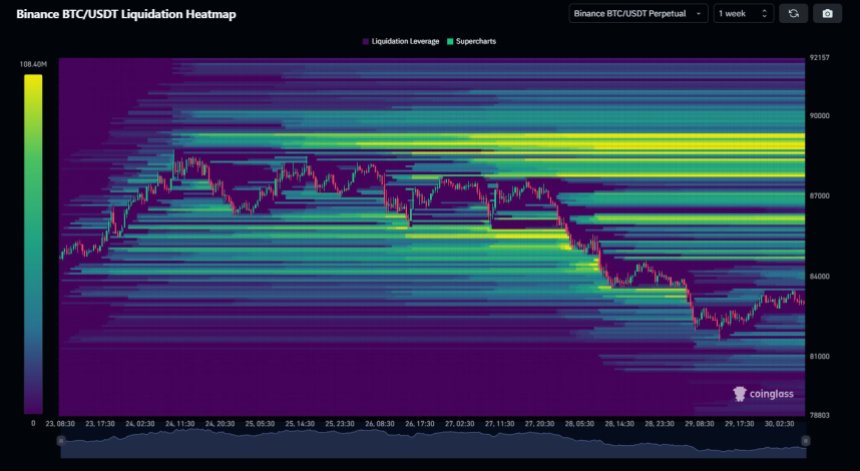The image size is (860, 471).
Task: Click the 108.40M label atop color scale
Action: pos(32,64)
